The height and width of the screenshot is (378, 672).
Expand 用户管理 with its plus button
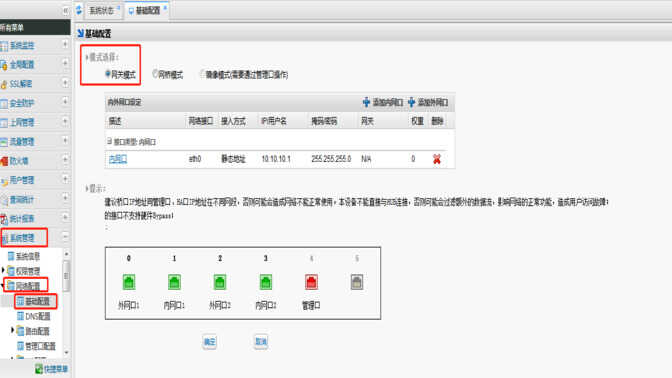[x=65, y=179]
